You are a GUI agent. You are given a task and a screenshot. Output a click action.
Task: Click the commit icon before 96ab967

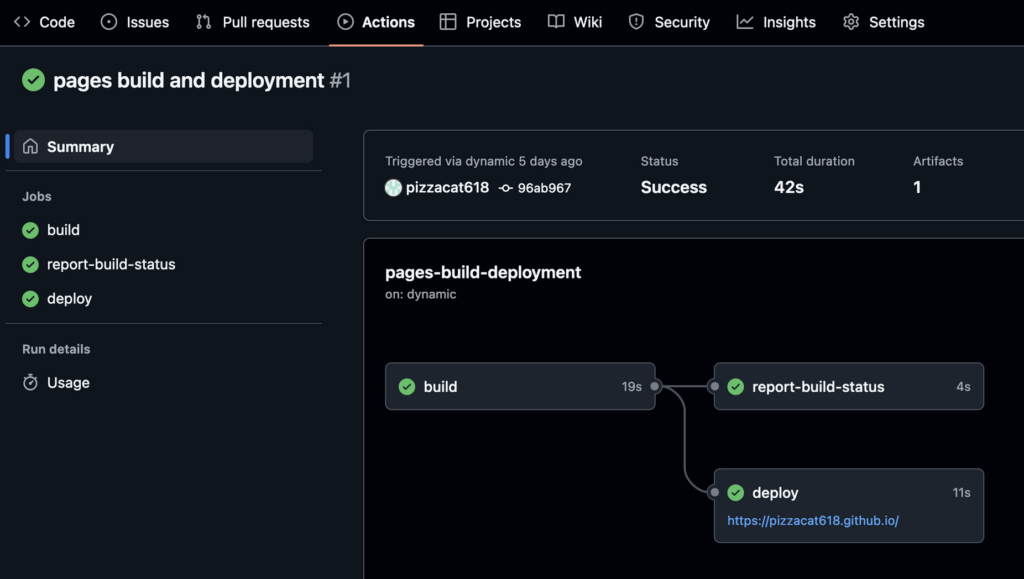(x=505, y=188)
